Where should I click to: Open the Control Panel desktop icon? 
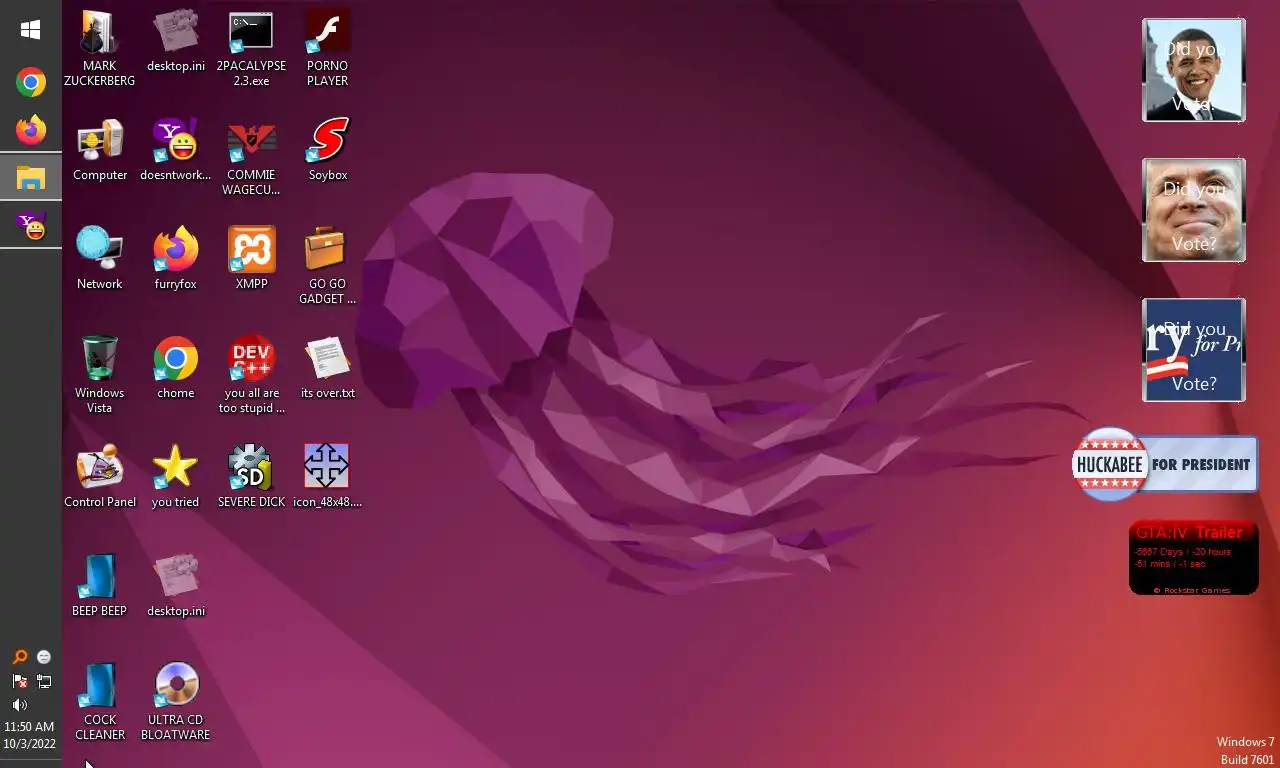[x=100, y=477]
